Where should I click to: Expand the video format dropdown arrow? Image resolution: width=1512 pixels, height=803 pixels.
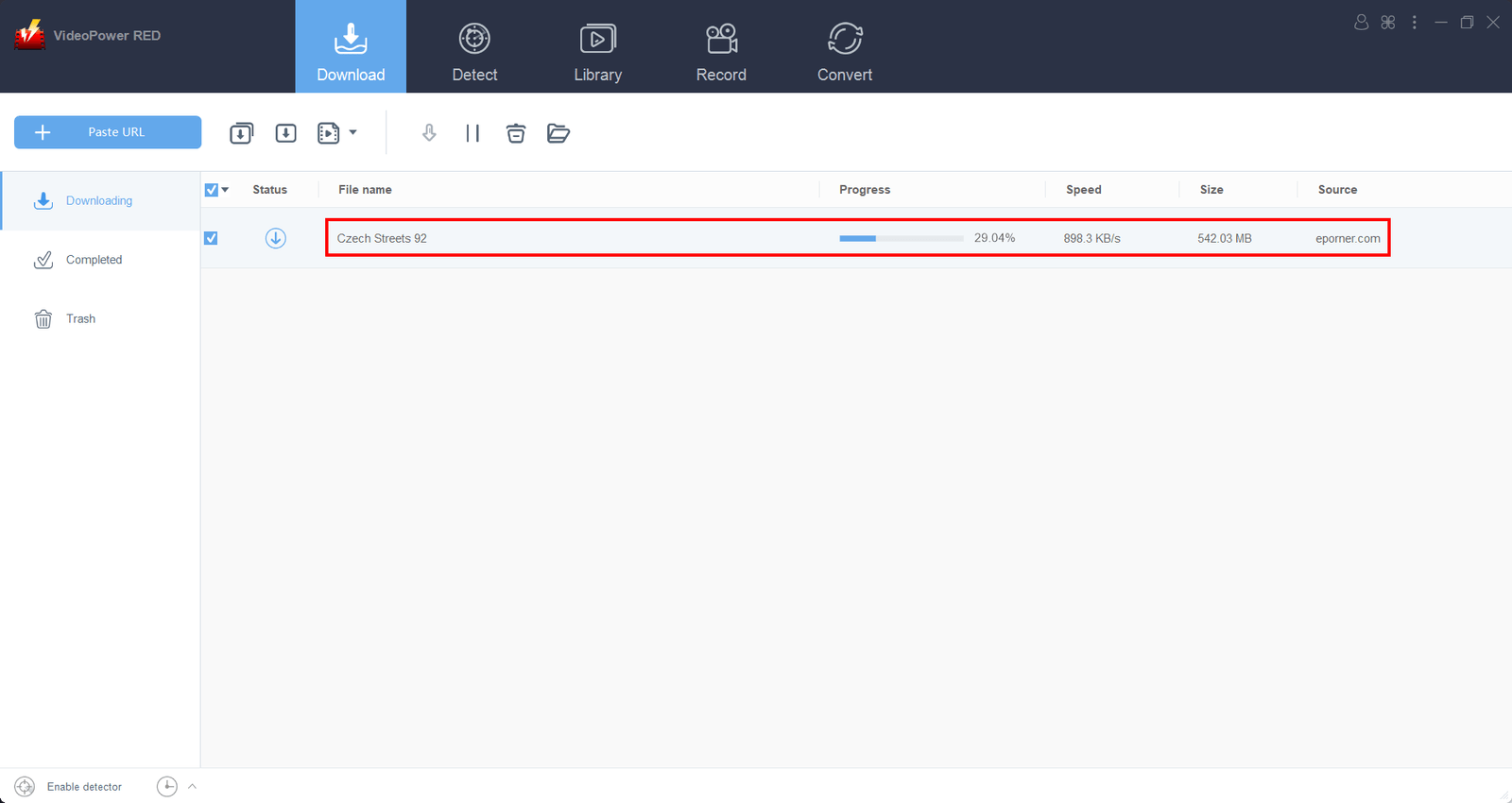pos(352,132)
